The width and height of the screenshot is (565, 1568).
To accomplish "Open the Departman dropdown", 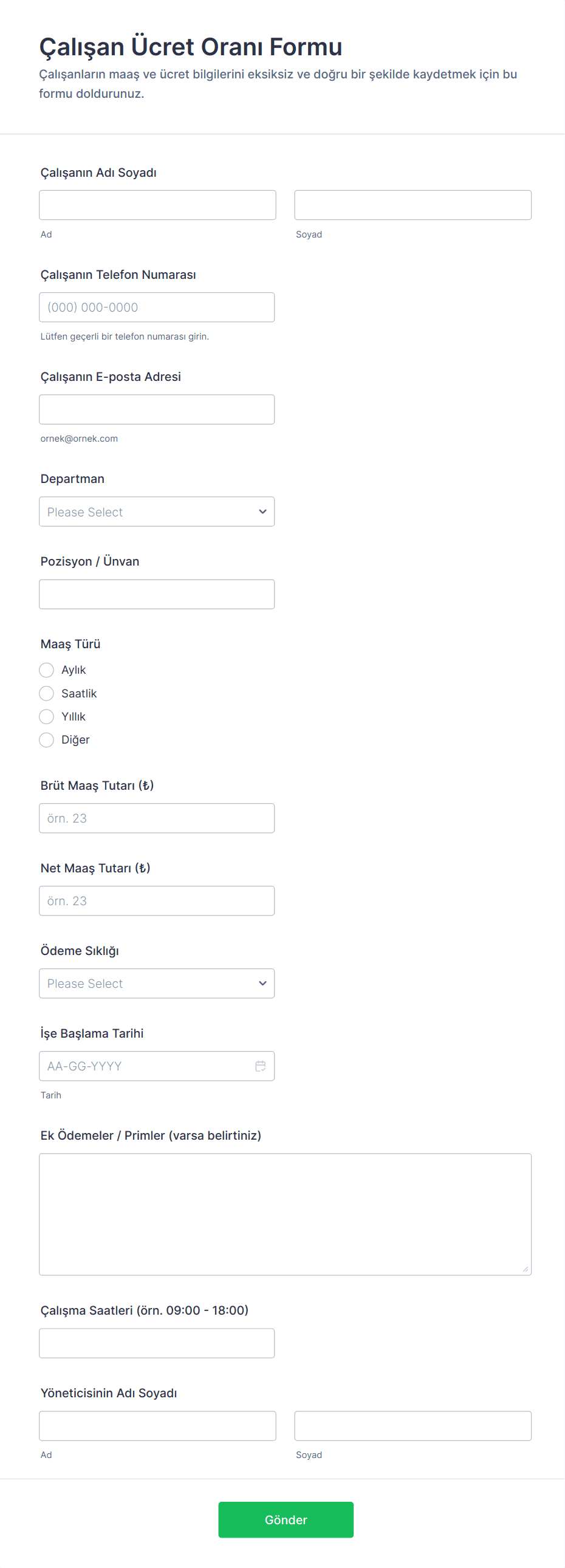I will click(157, 512).
